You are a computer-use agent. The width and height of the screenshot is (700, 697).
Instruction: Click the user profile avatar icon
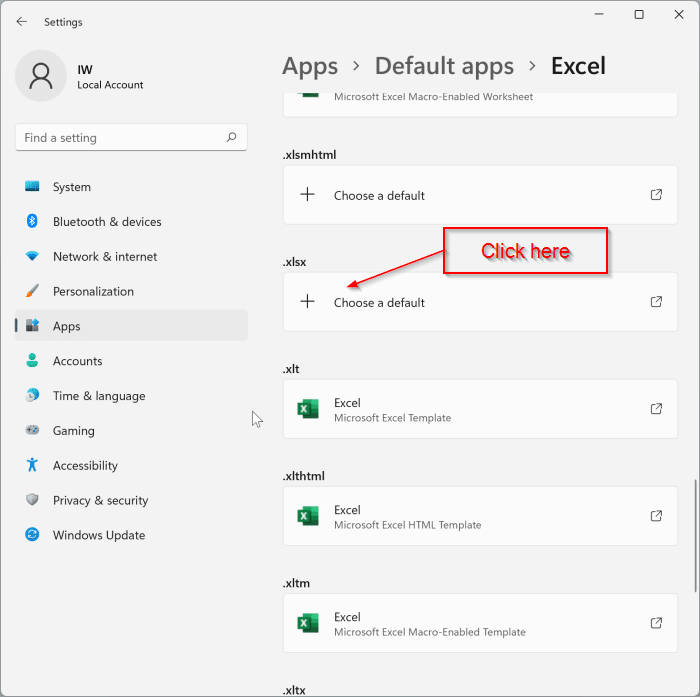41,75
